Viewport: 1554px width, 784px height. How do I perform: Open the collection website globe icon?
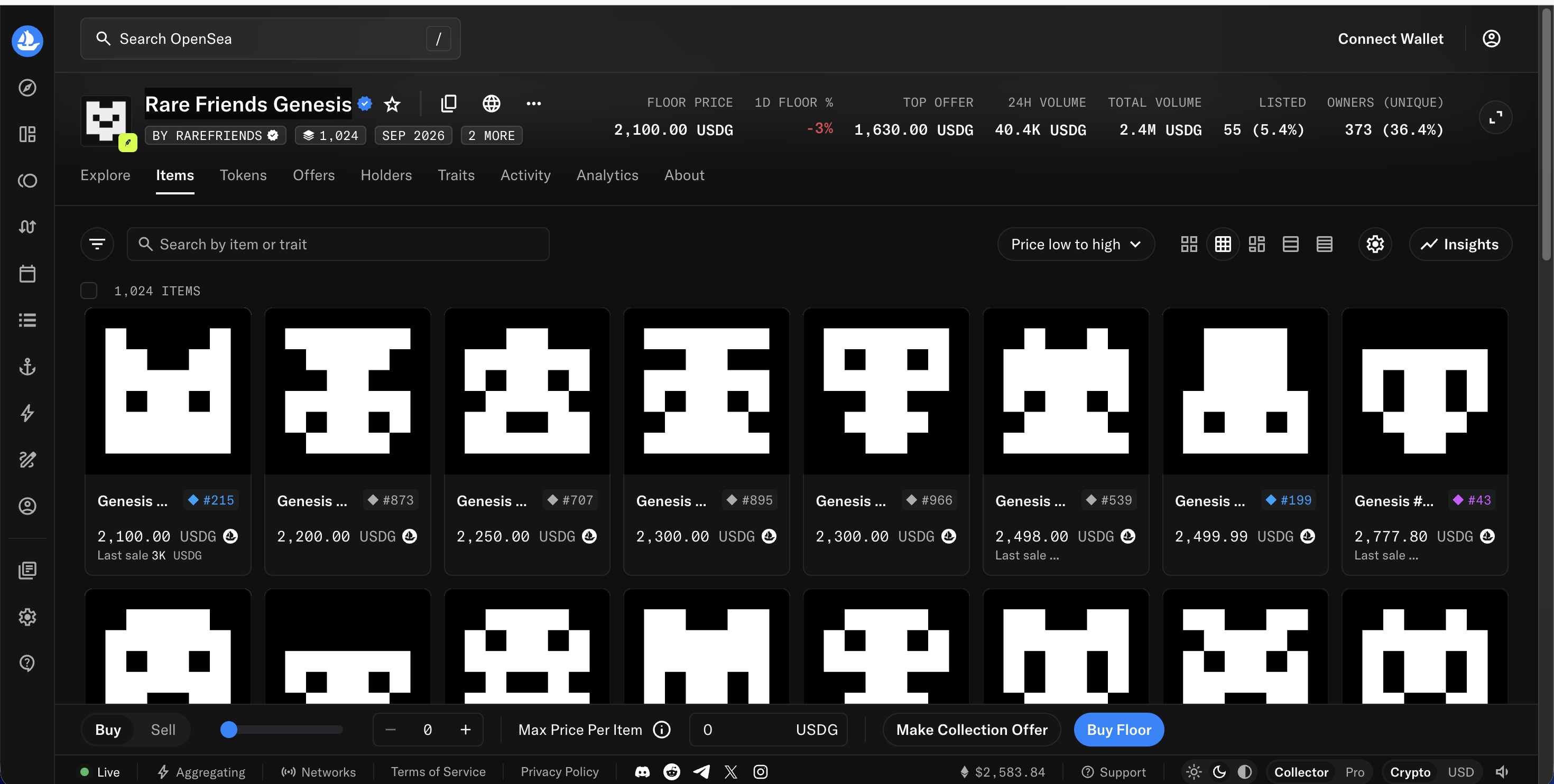point(491,104)
